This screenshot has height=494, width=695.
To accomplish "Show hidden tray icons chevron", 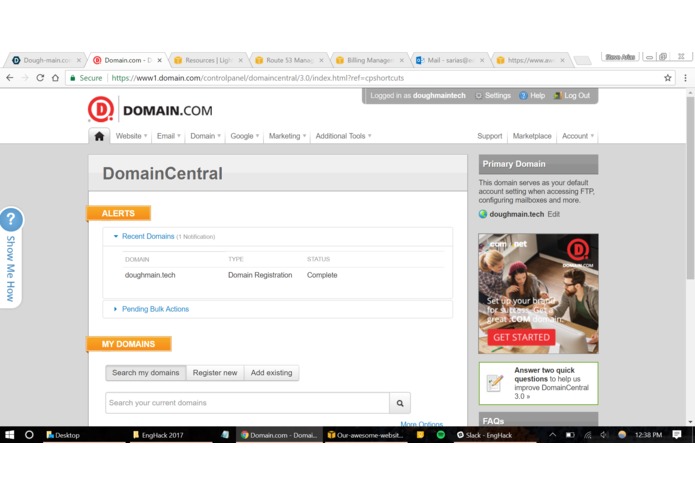I will 553,435.
